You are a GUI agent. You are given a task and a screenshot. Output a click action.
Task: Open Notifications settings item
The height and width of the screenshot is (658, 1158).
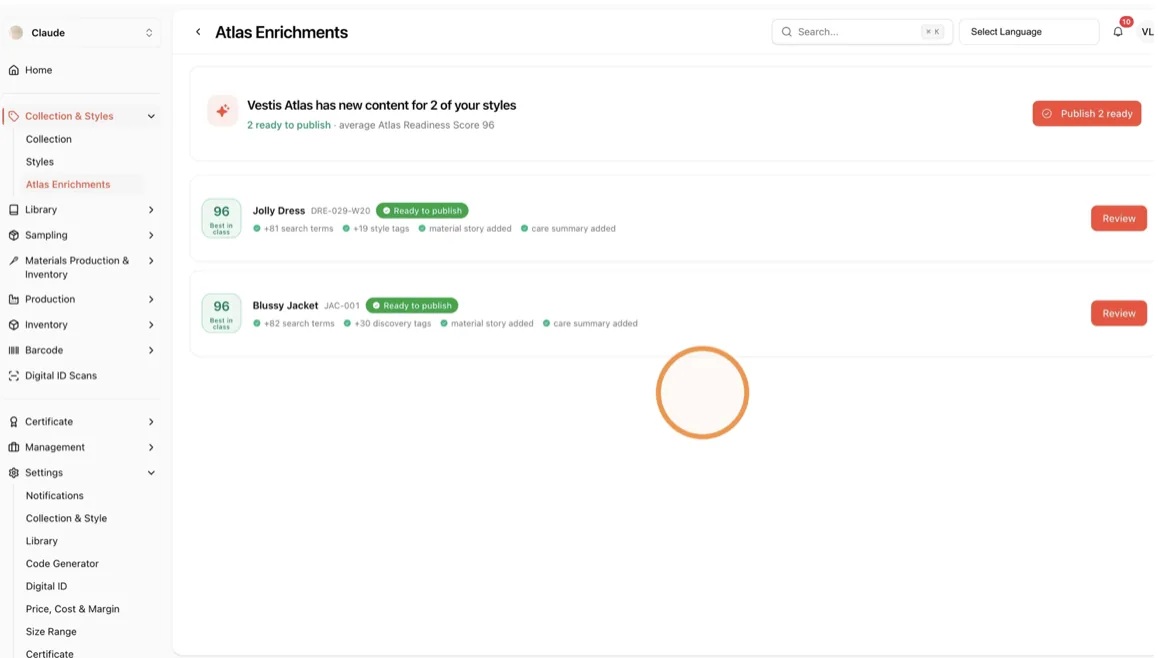(55, 496)
